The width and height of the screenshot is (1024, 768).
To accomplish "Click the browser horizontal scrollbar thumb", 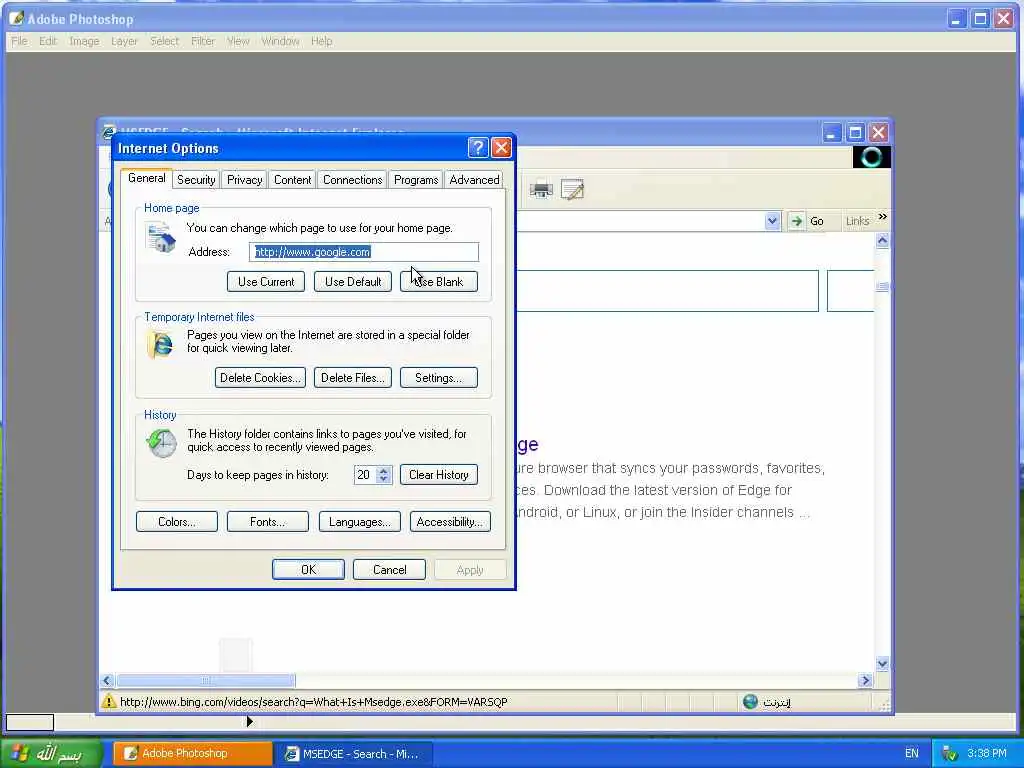I will pyautogui.click(x=206, y=680).
